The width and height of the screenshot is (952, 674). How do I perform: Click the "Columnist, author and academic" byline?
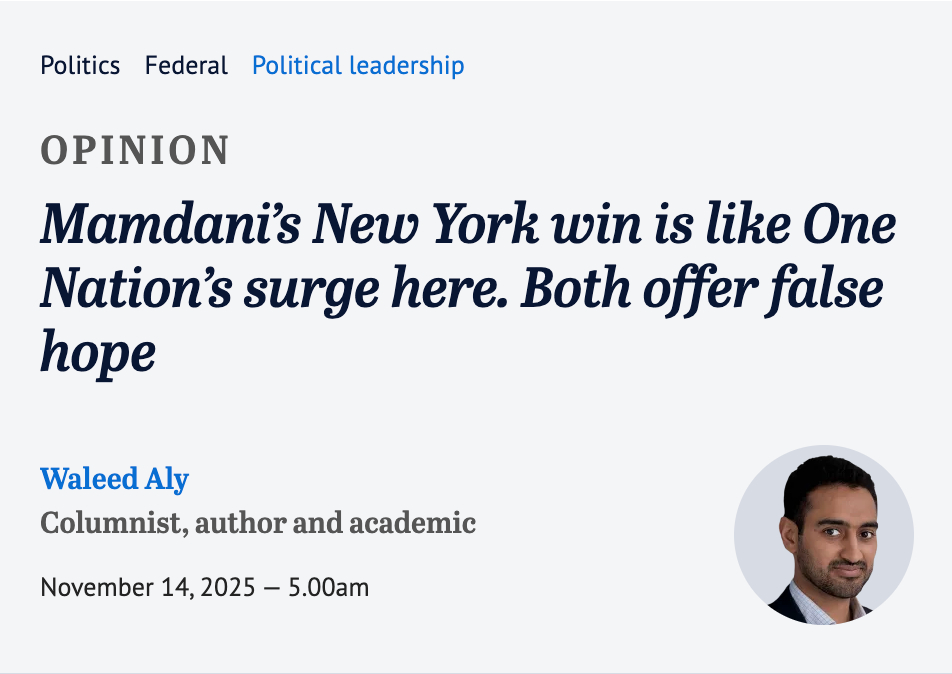tap(258, 522)
